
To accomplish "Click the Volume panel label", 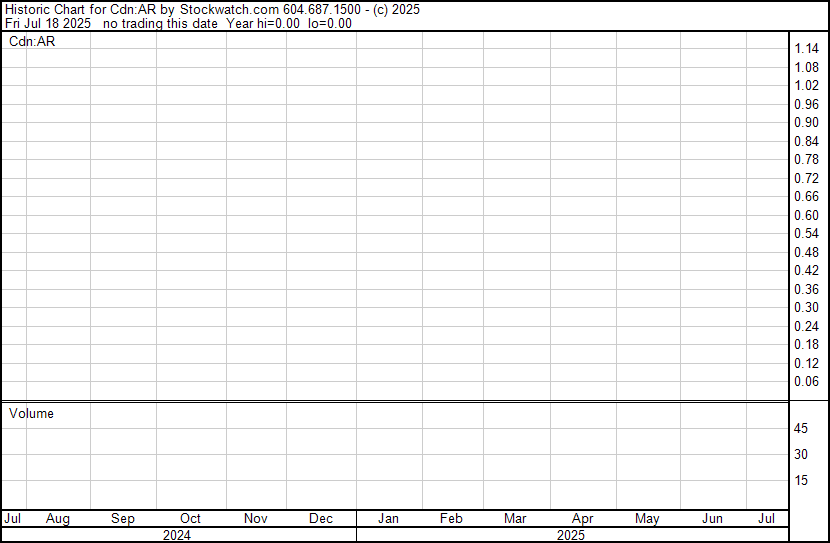I will [31, 413].
